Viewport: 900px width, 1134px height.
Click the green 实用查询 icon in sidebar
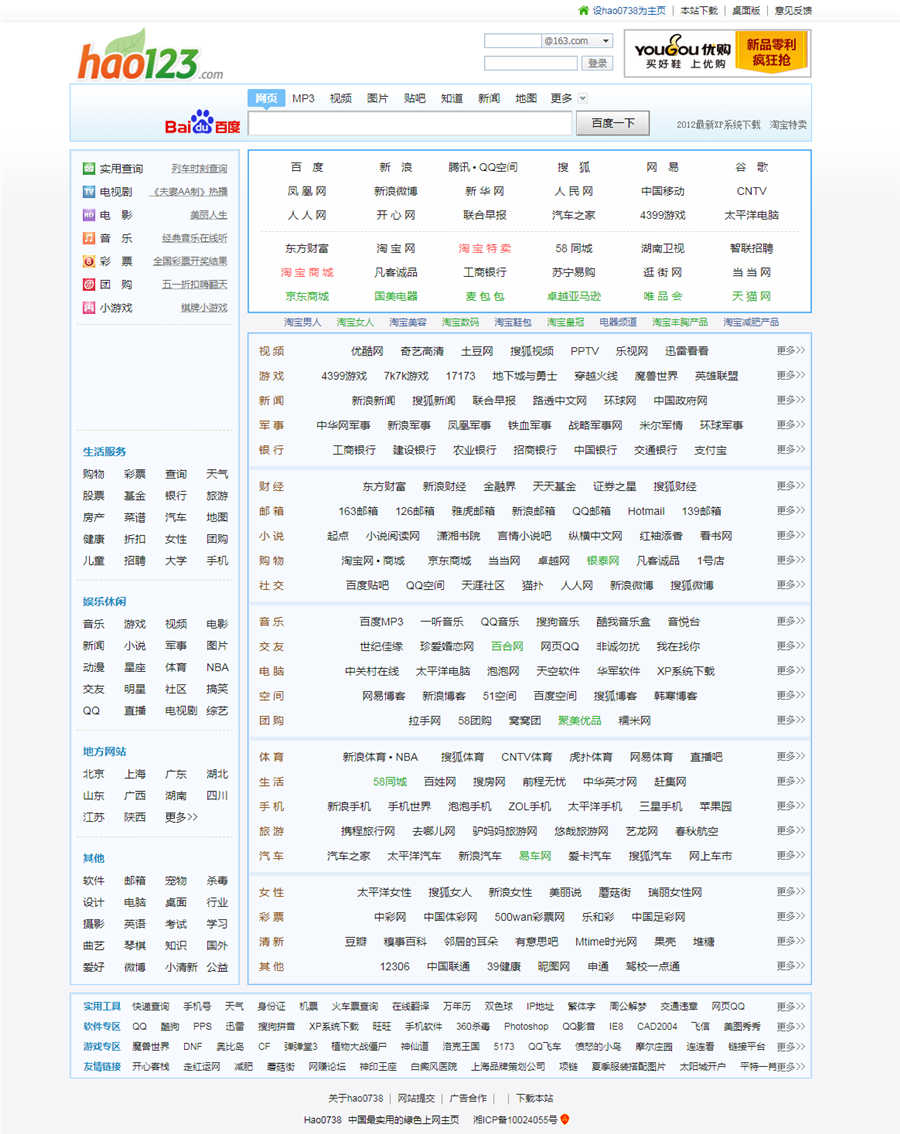point(89,168)
